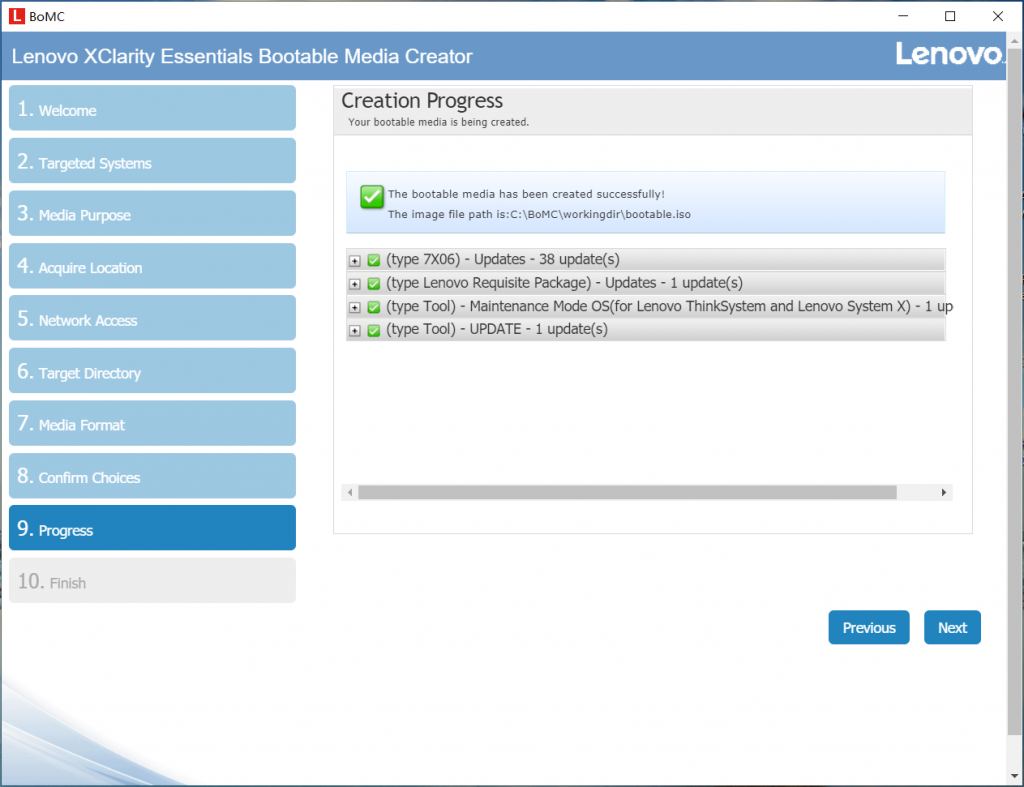Select step 3 Media Purpose

[152, 214]
